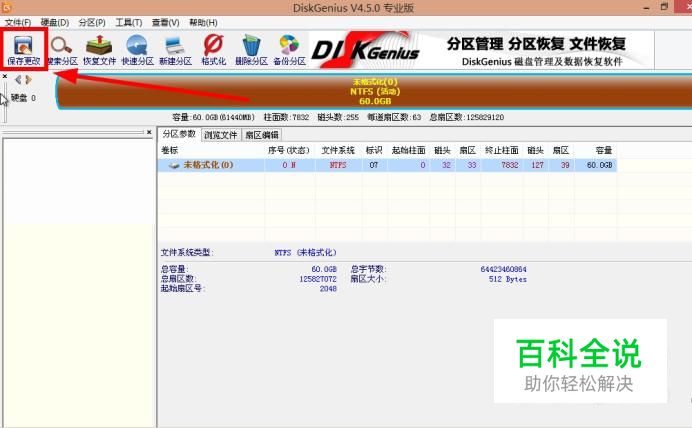The width and height of the screenshot is (692, 428).
Task: Start 快速分区 quick partition
Action: click(x=137, y=50)
